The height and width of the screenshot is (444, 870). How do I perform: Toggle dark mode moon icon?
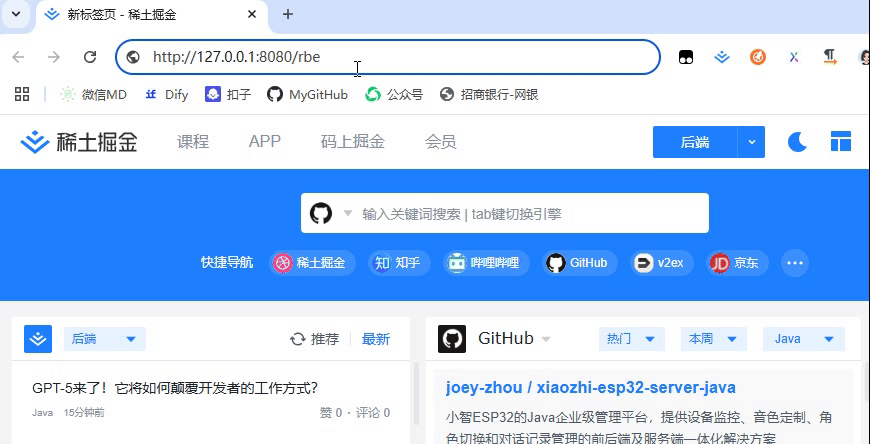[x=797, y=142]
